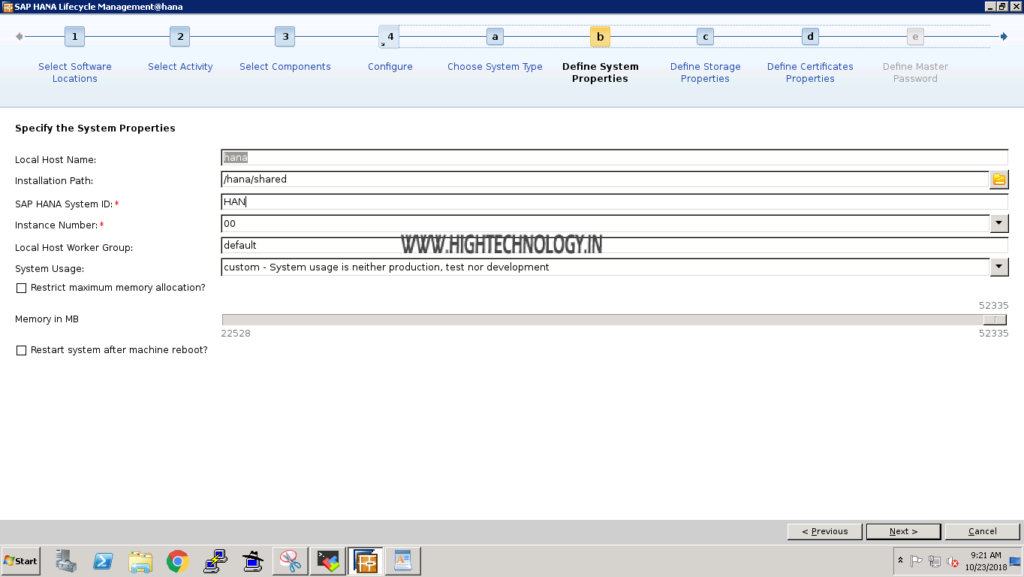The height and width of the screenshot is (577, 1024).
Task: Go to step 1 Select Software Locations
Action: tap(74, 37)
